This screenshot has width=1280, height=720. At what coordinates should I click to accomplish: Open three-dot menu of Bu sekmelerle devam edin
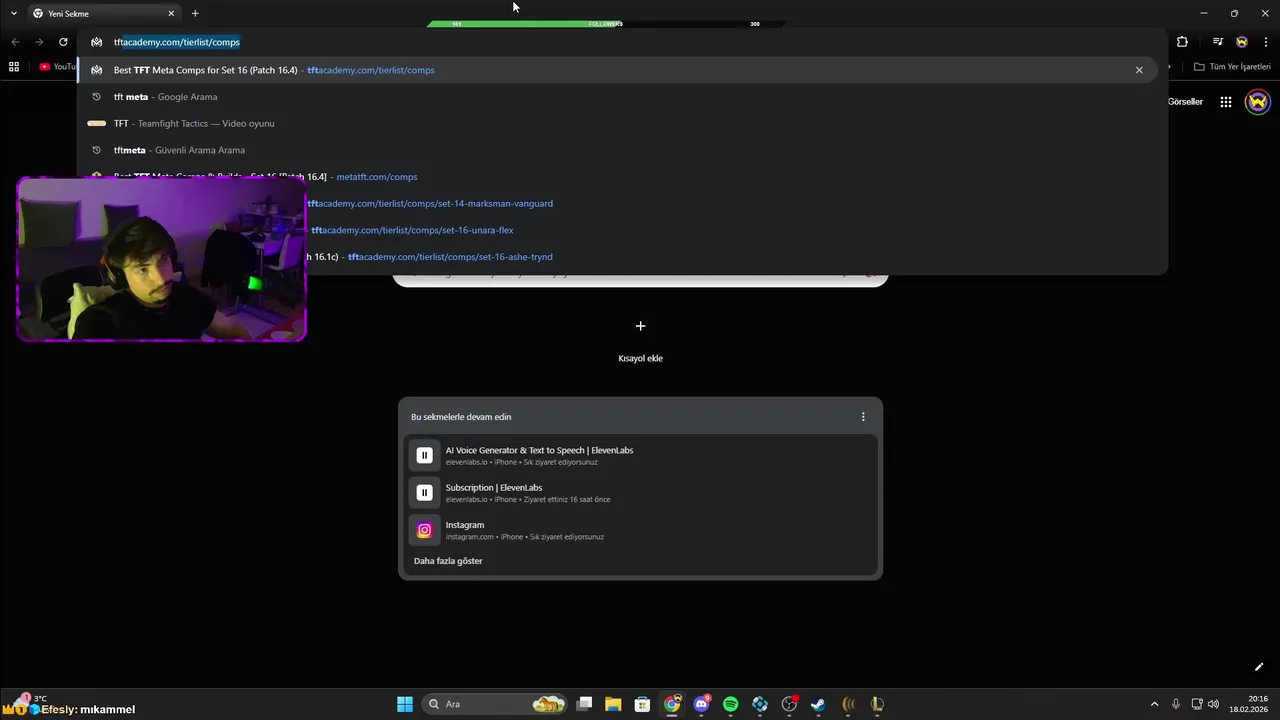(863, 417)
